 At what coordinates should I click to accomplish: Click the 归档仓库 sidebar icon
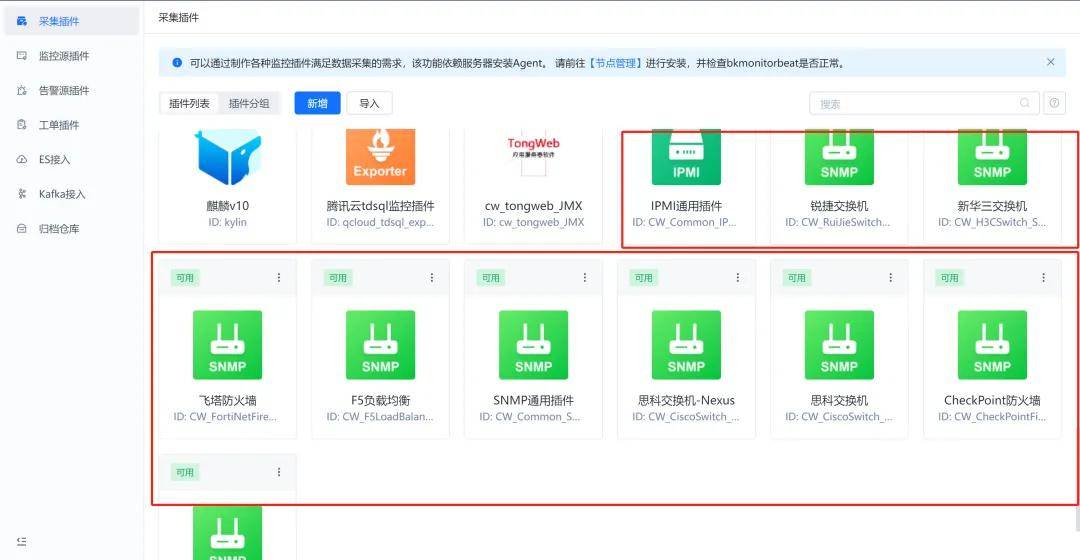click(21, 228)
